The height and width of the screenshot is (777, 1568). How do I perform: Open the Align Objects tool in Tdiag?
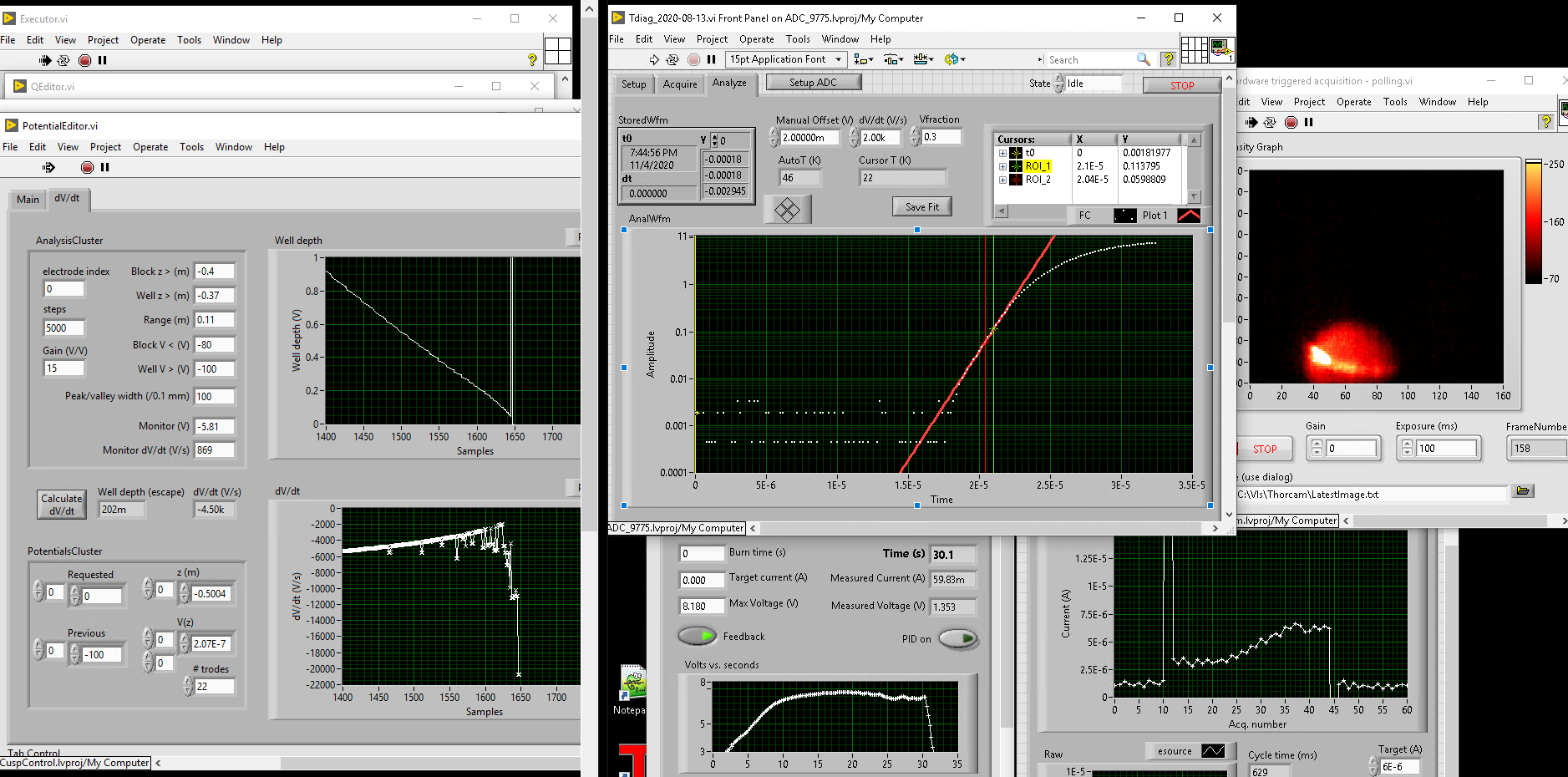click(863, 59)
